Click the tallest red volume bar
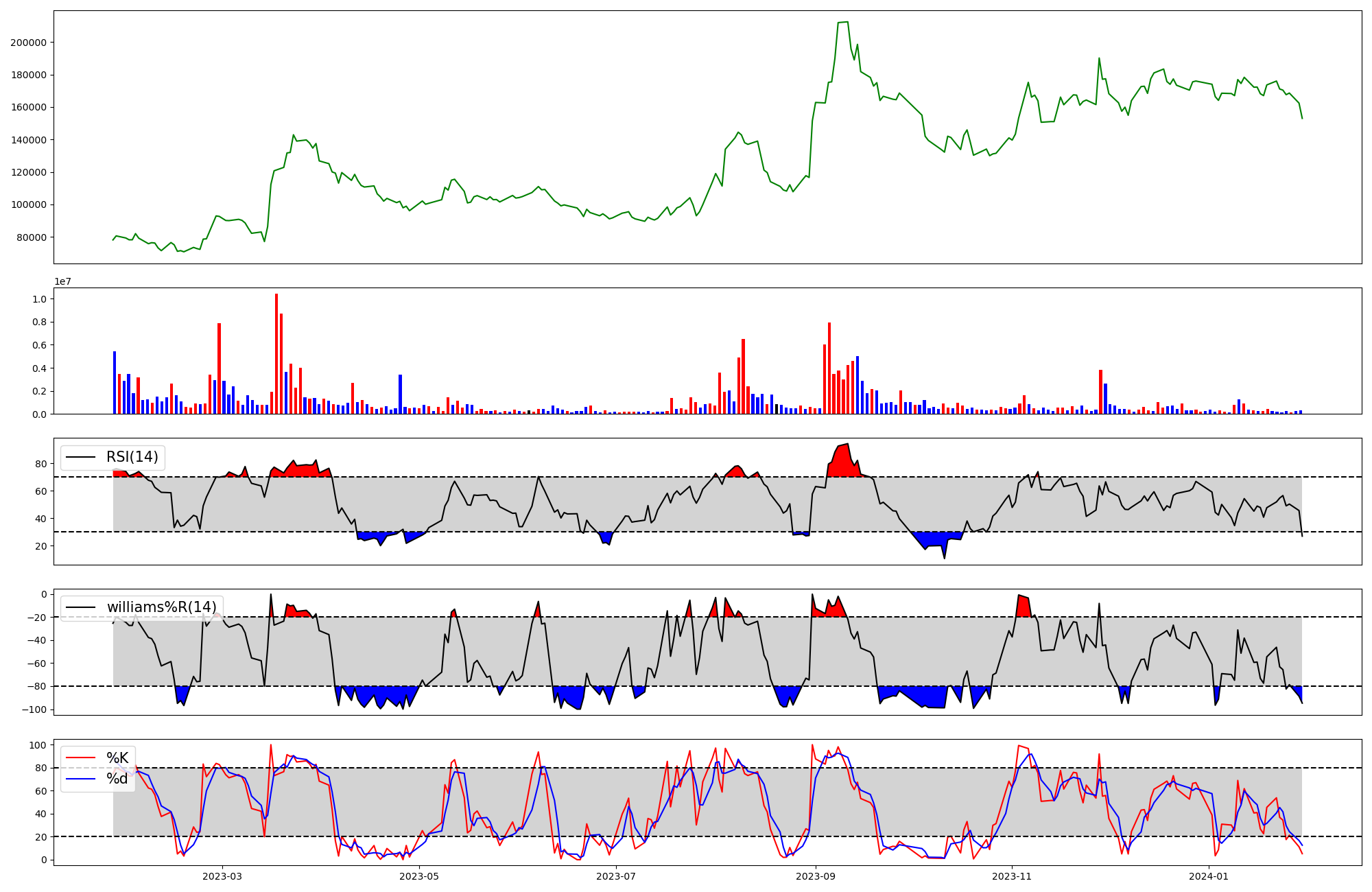Screen dimensions: 1372x892 click(276, 353)
